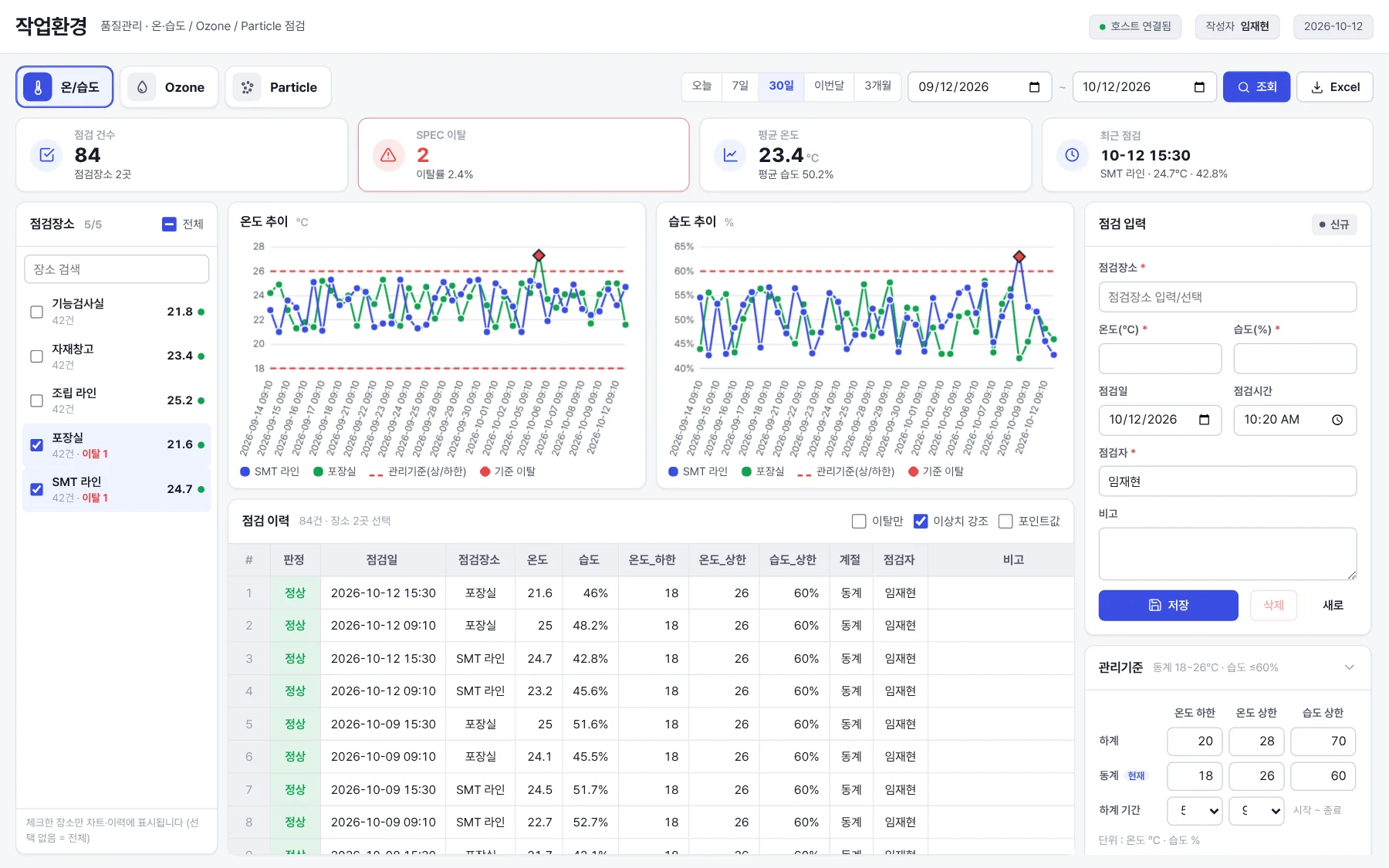Click the SPEC 이탈 warning triangle icon
The height and width of the screenshot is (868, 1389).
(389, 154)
